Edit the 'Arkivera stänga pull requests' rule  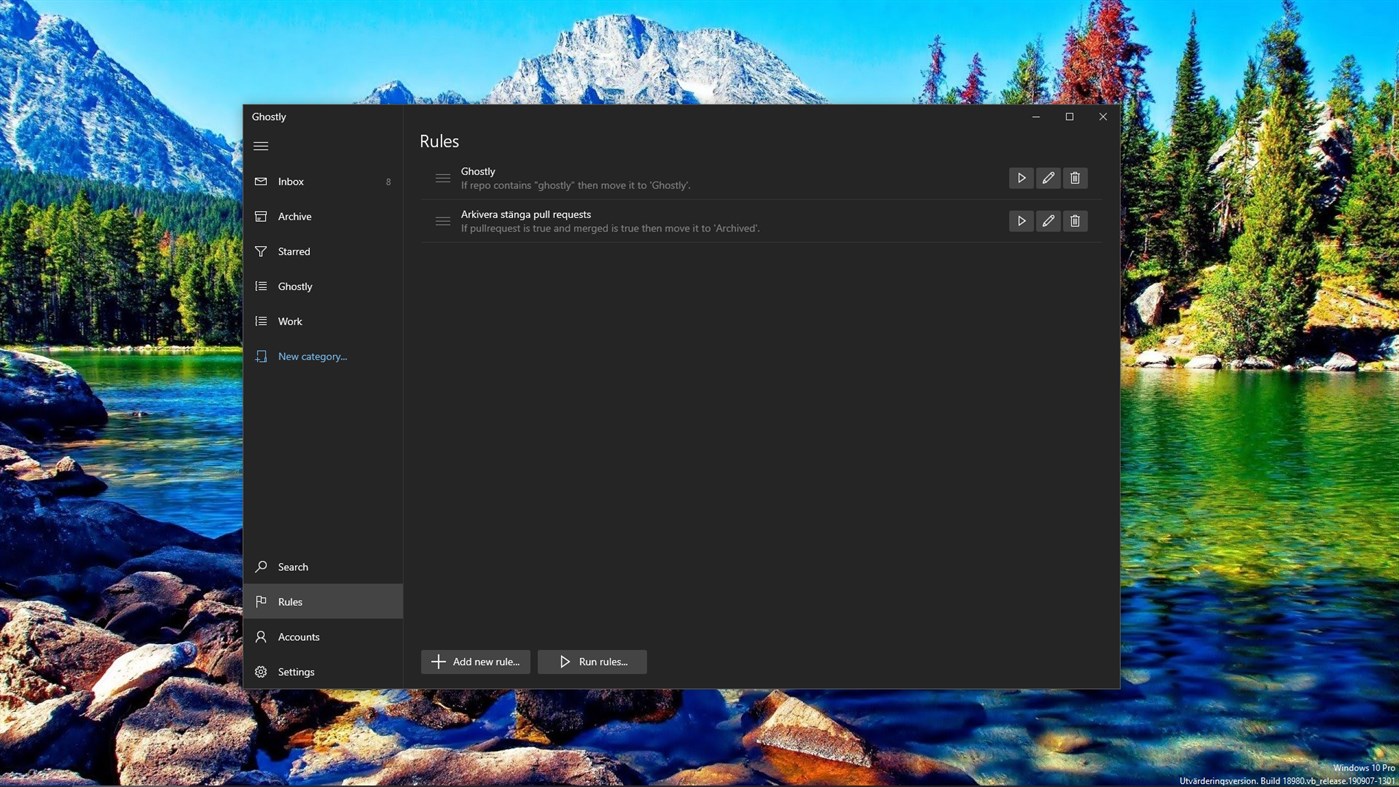click(x=1047, y=220)
